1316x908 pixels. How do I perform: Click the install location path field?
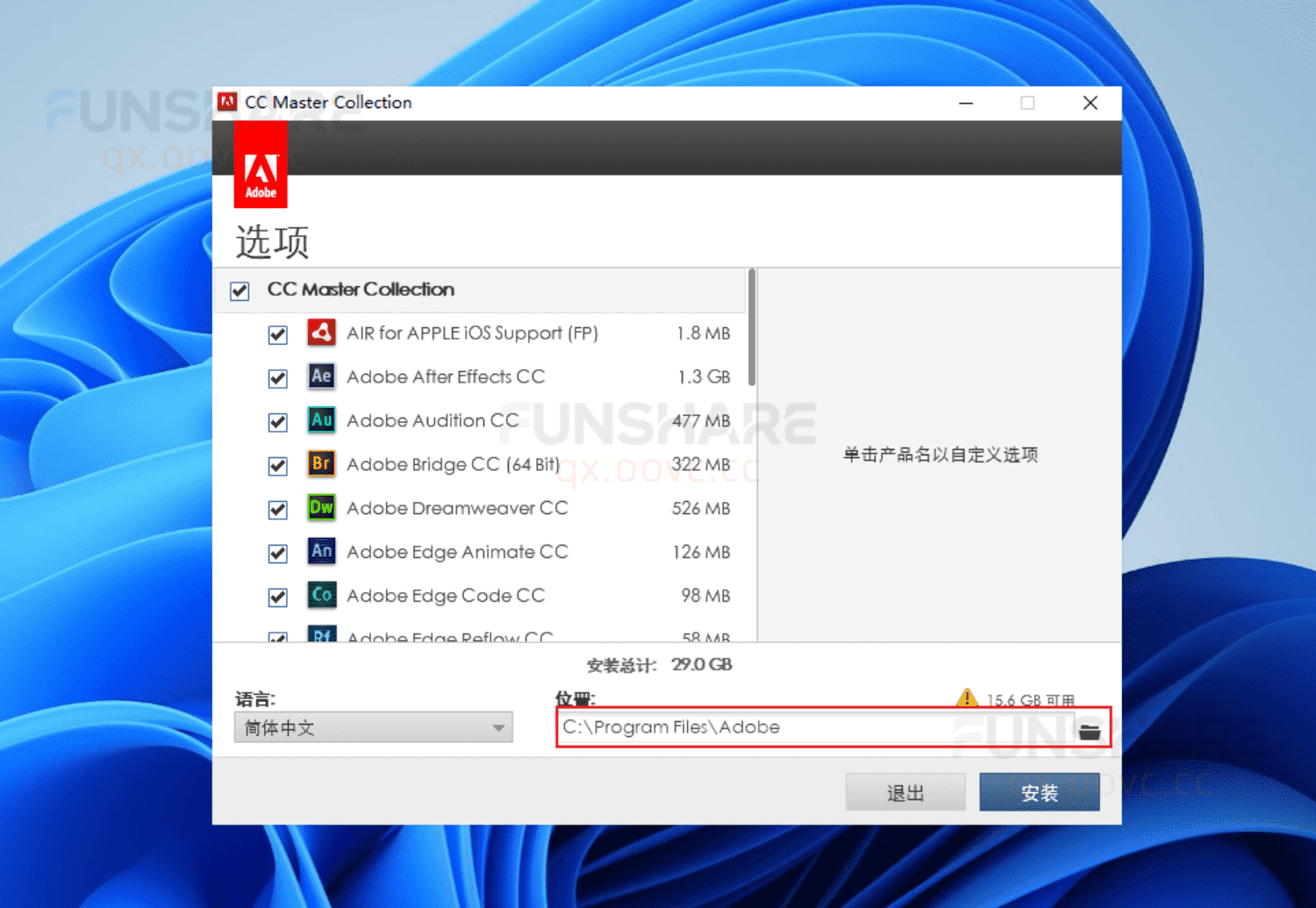816,727
